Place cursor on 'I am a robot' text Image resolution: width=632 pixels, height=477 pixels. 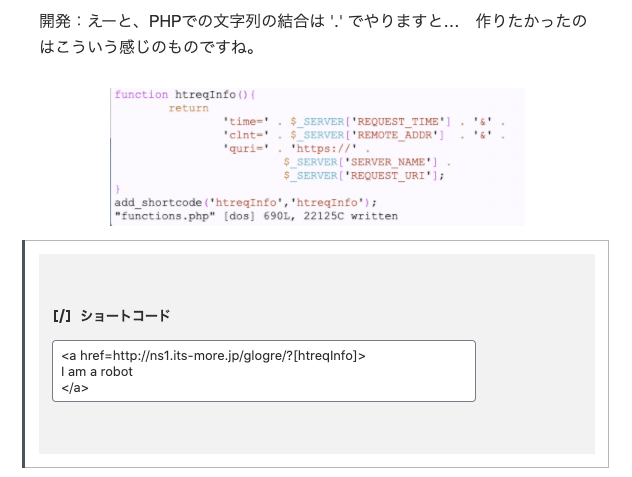point(97,371)
